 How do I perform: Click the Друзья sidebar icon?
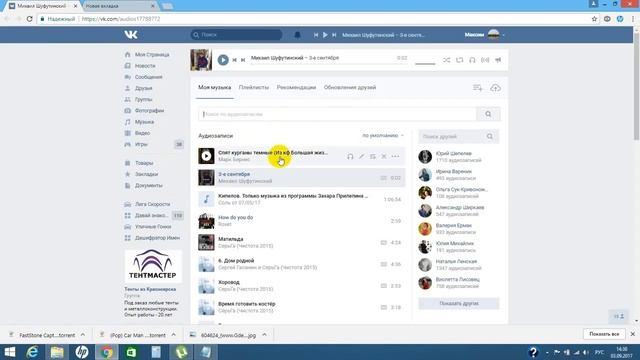[128, 88]
